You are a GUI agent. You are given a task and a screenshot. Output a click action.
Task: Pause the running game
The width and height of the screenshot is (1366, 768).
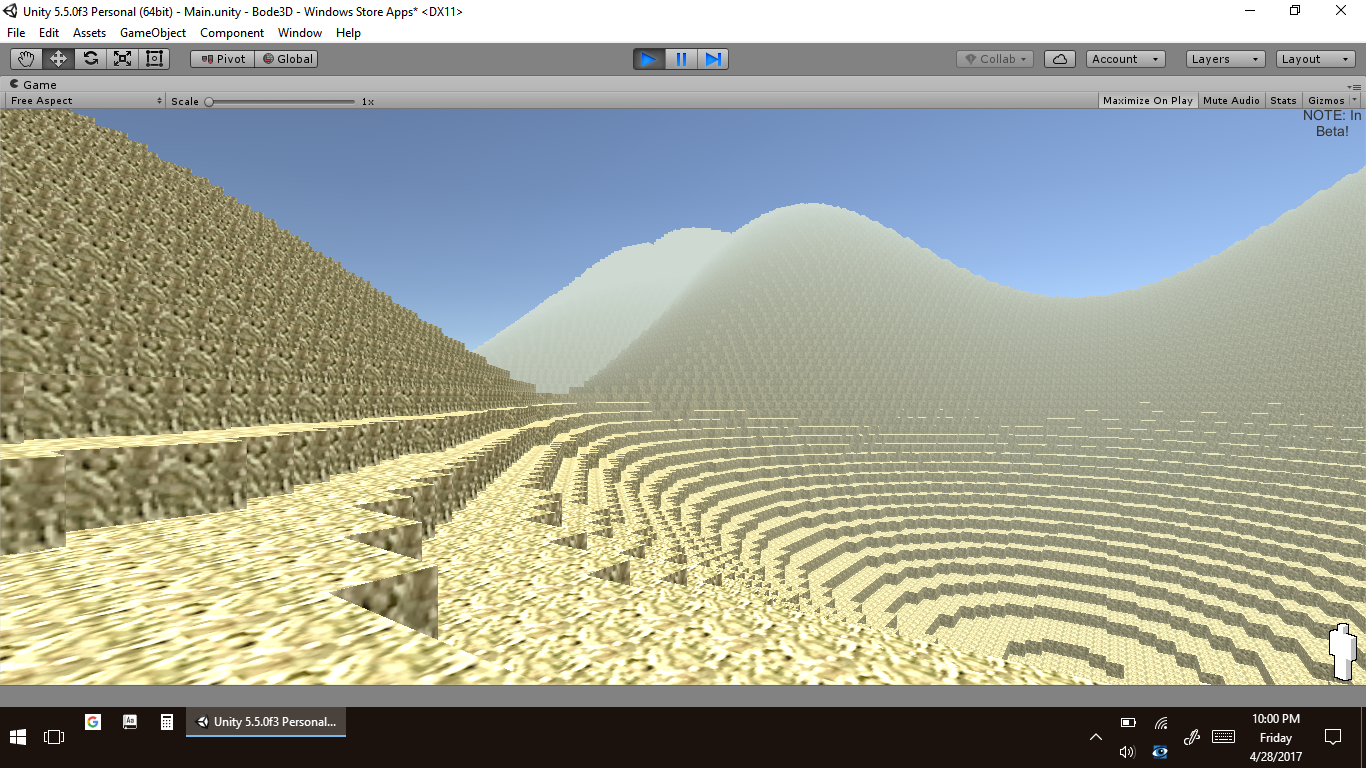coord(681,59)
